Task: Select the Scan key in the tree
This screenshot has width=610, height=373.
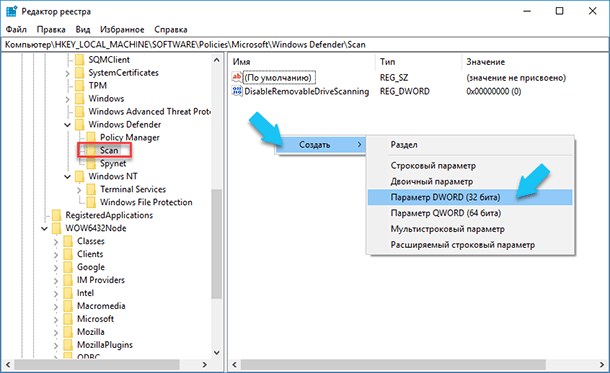Action: coord(109,151)
